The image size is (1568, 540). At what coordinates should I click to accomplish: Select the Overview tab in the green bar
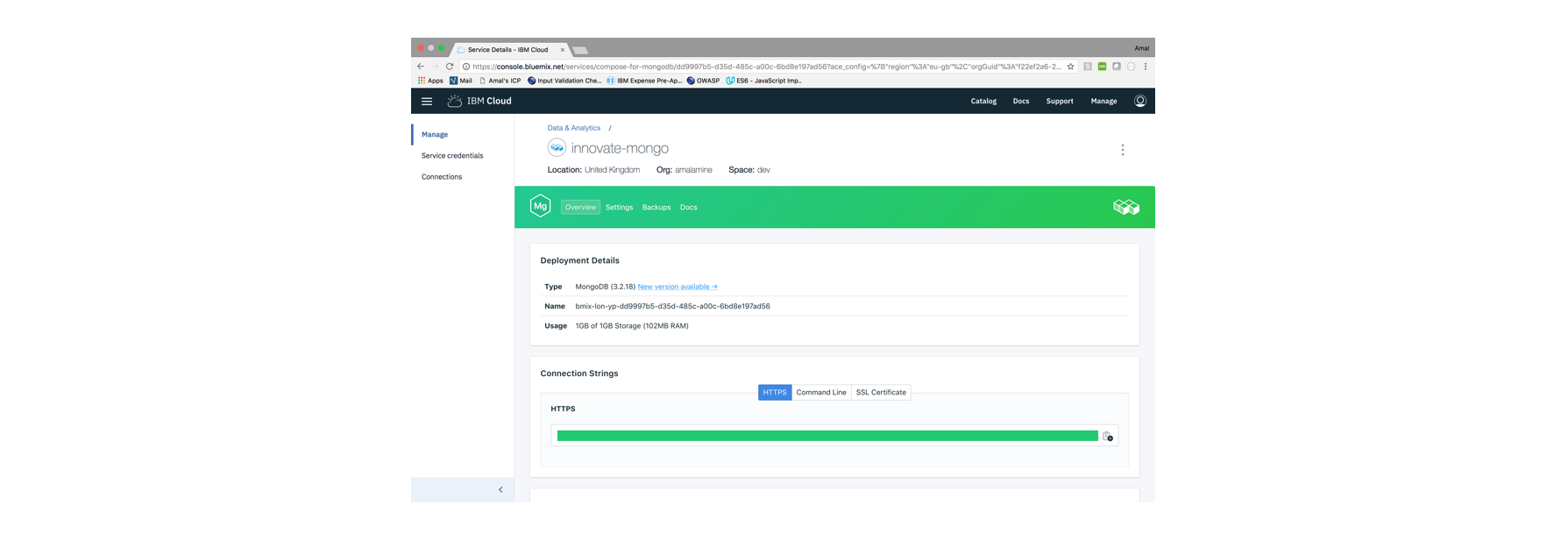point(580,207)
